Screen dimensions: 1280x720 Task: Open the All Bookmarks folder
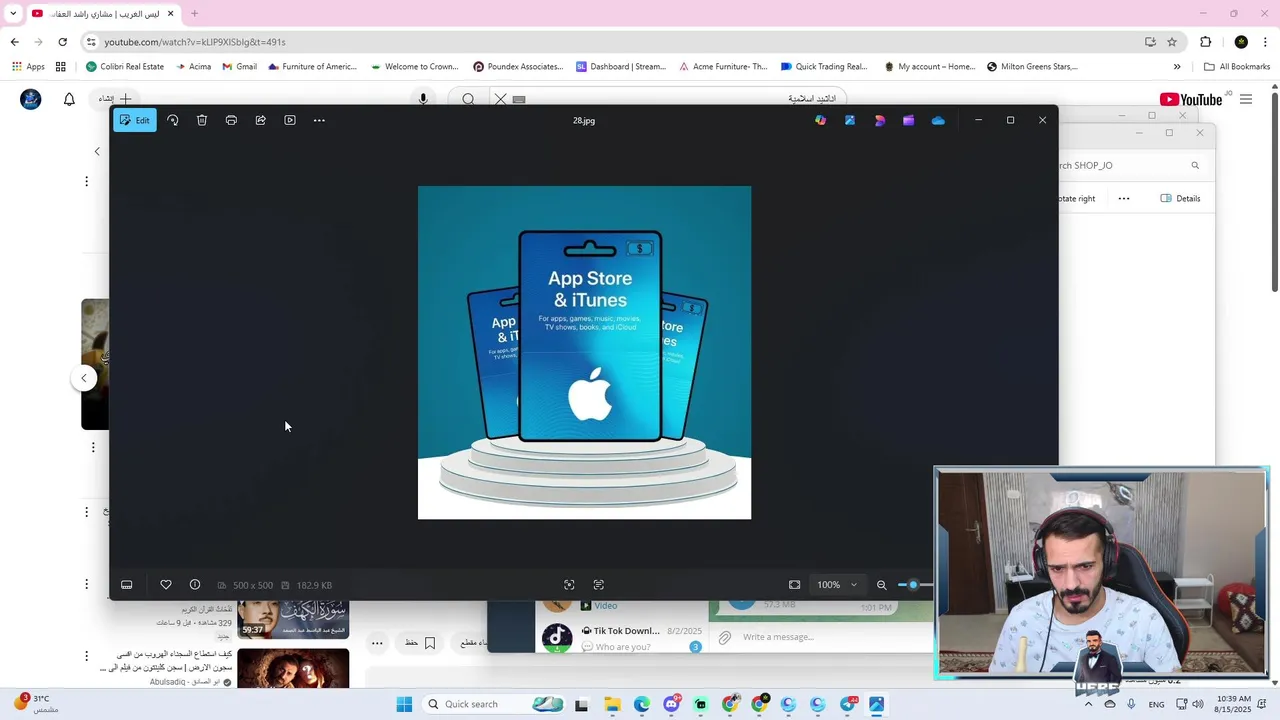(1237, 67)
